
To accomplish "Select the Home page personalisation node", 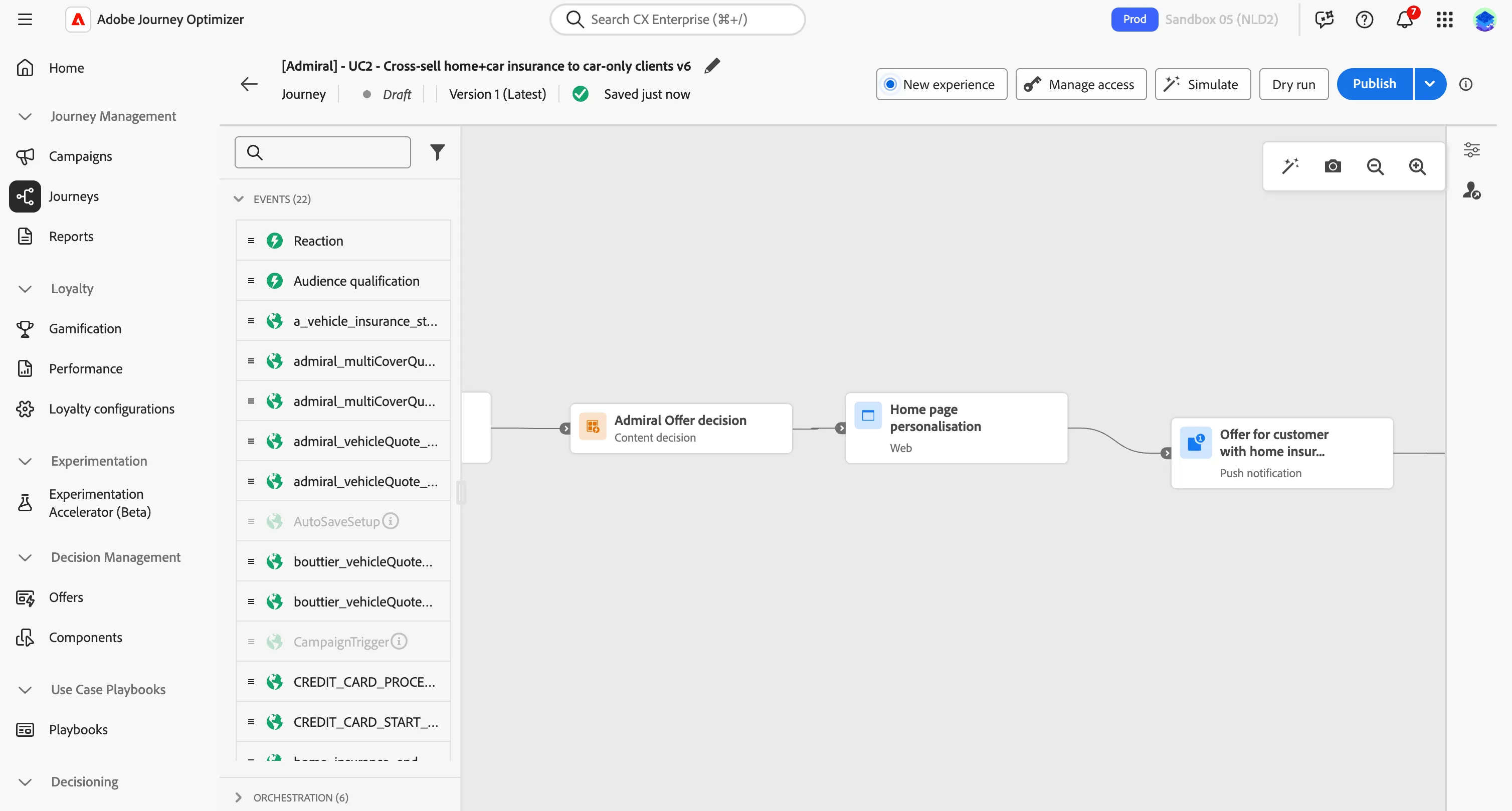I will 956,429.
